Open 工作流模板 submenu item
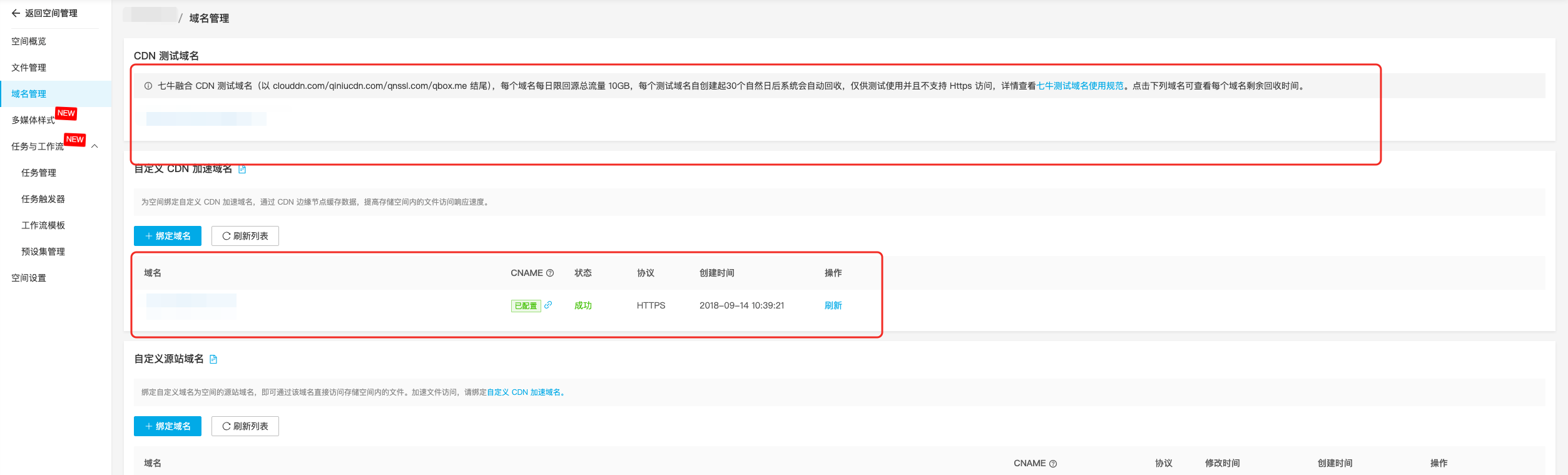The height and width of the screenshot is (475, 1568). pos(43,225)
